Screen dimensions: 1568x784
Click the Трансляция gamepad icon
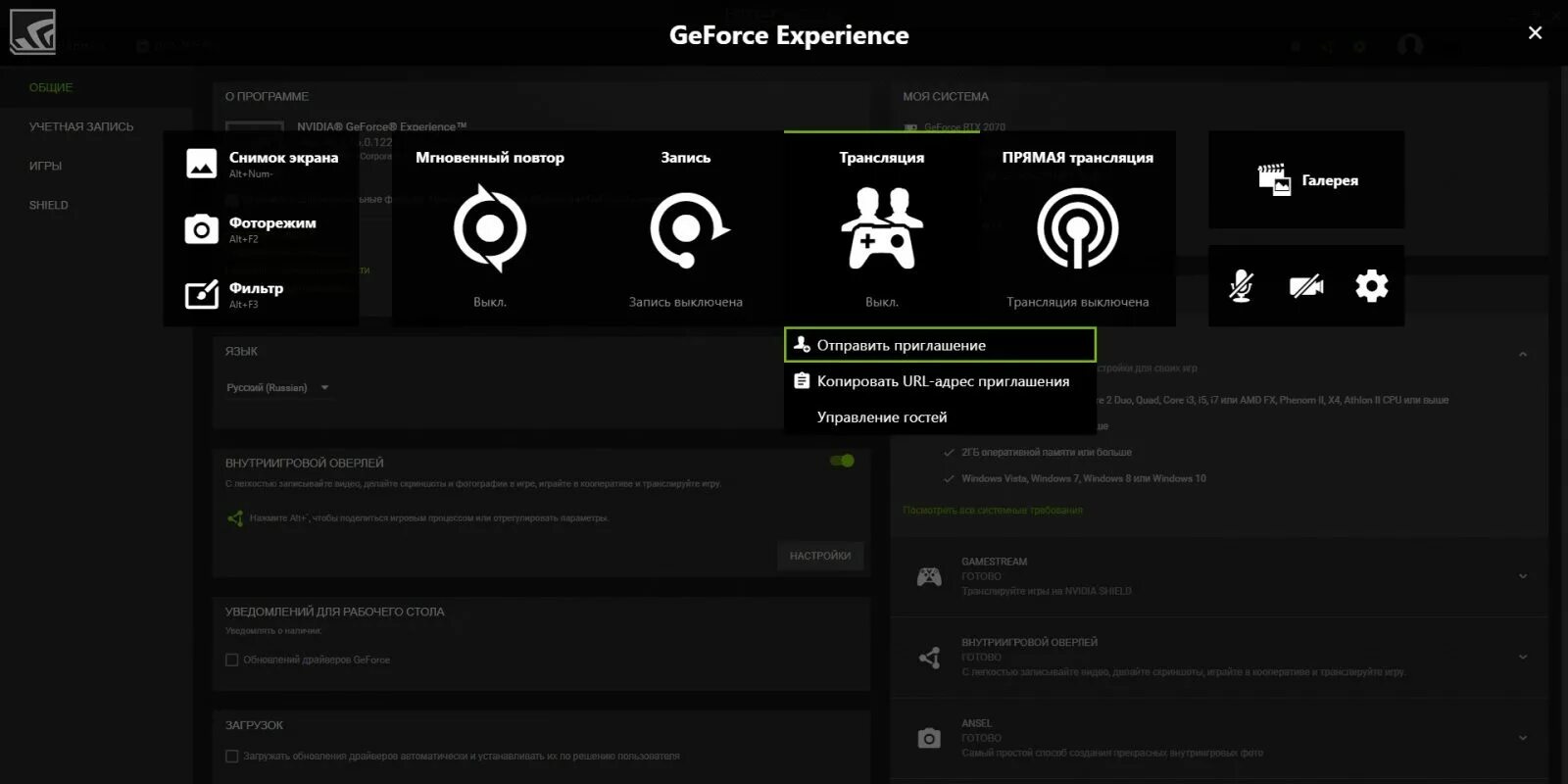(x=882, y=229)
